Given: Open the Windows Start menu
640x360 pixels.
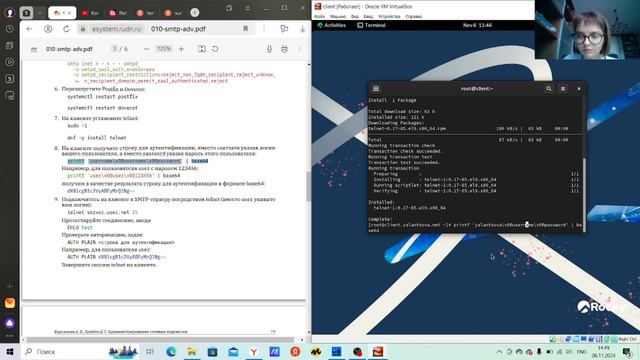Looking at the screenshot, I should coord(10,351).
